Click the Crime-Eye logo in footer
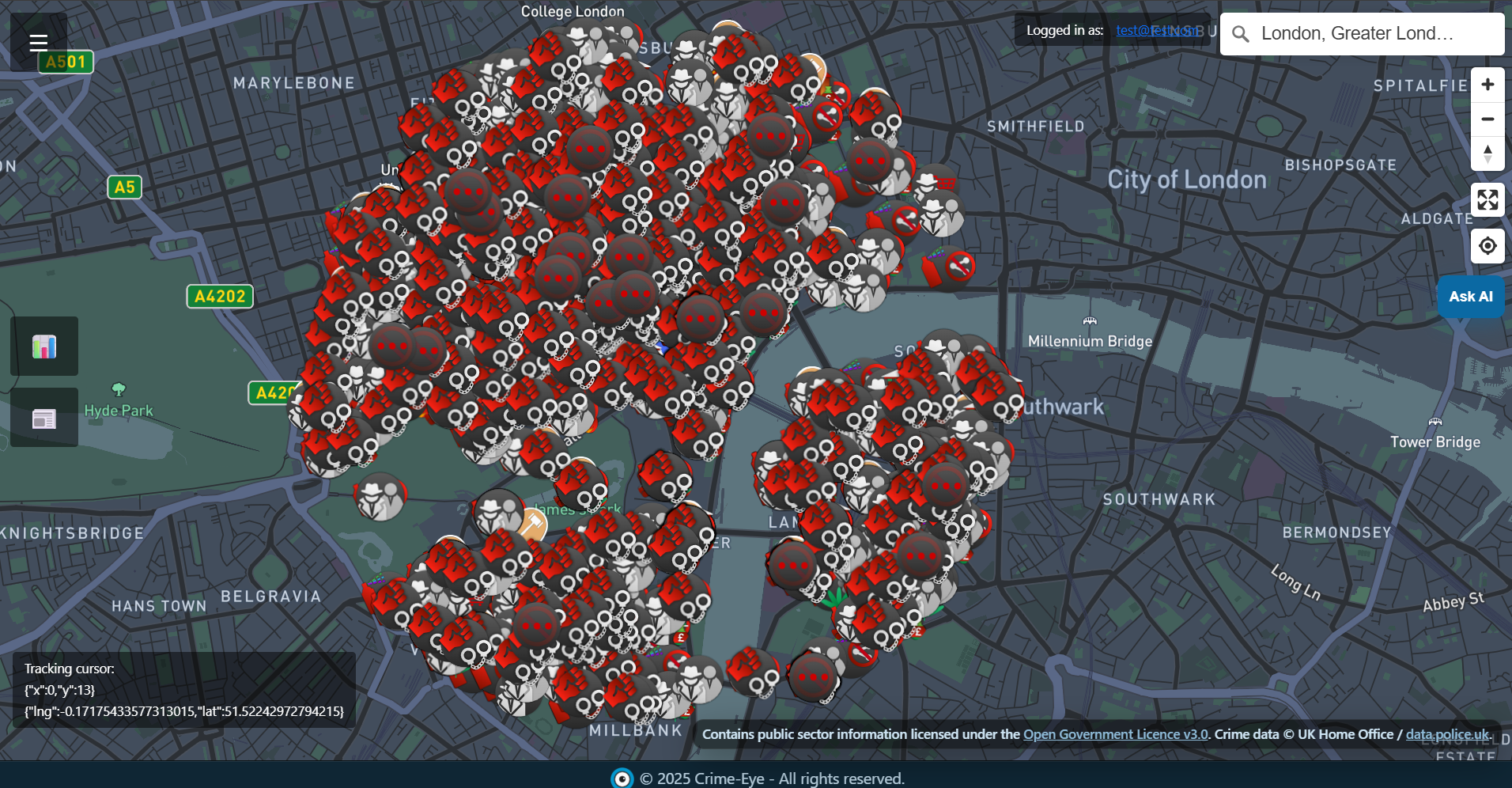This screenshot has height=788, width=1512. point(622,779)
